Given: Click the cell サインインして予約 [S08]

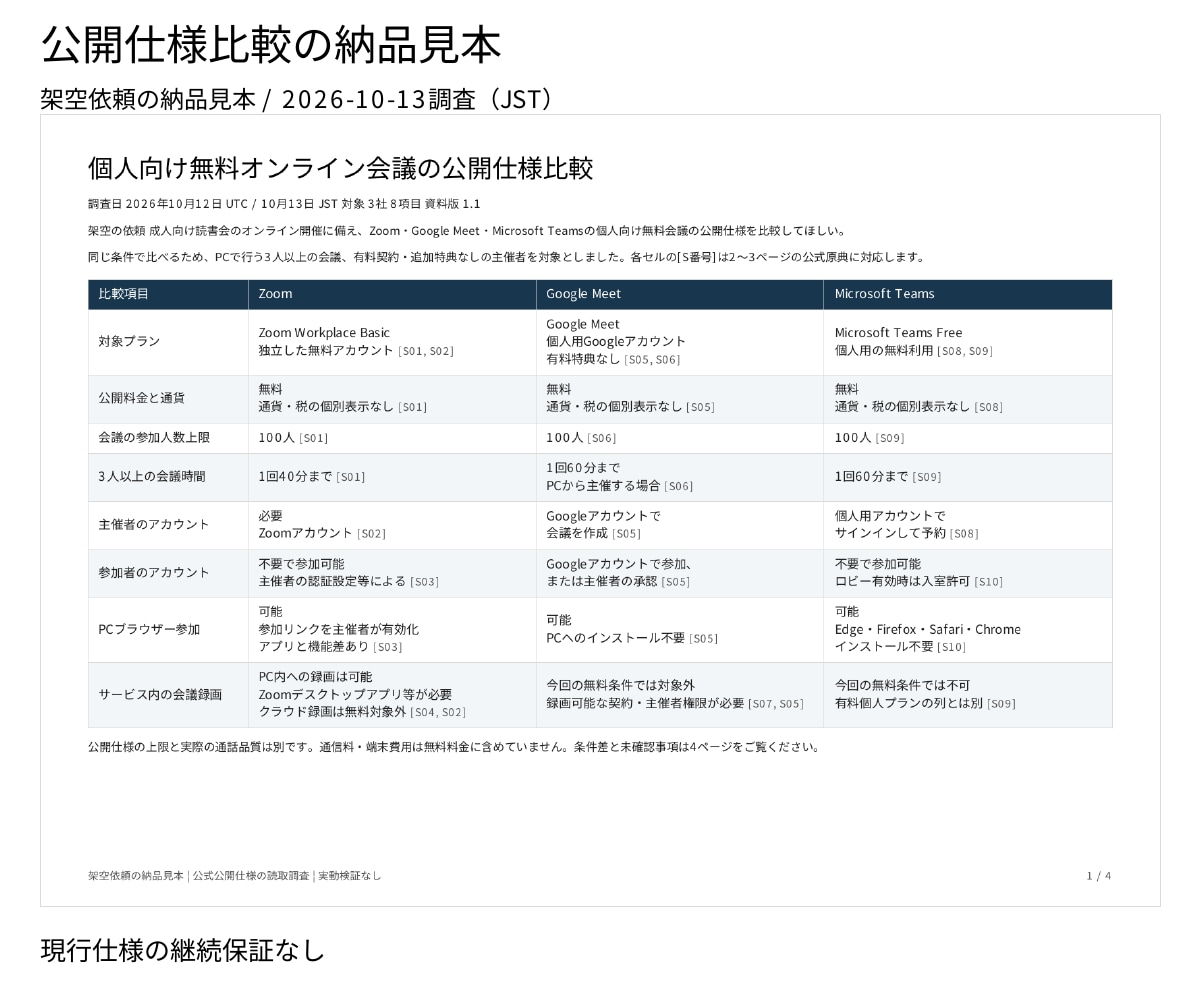Looking at the screenshot, I should 968,525.
